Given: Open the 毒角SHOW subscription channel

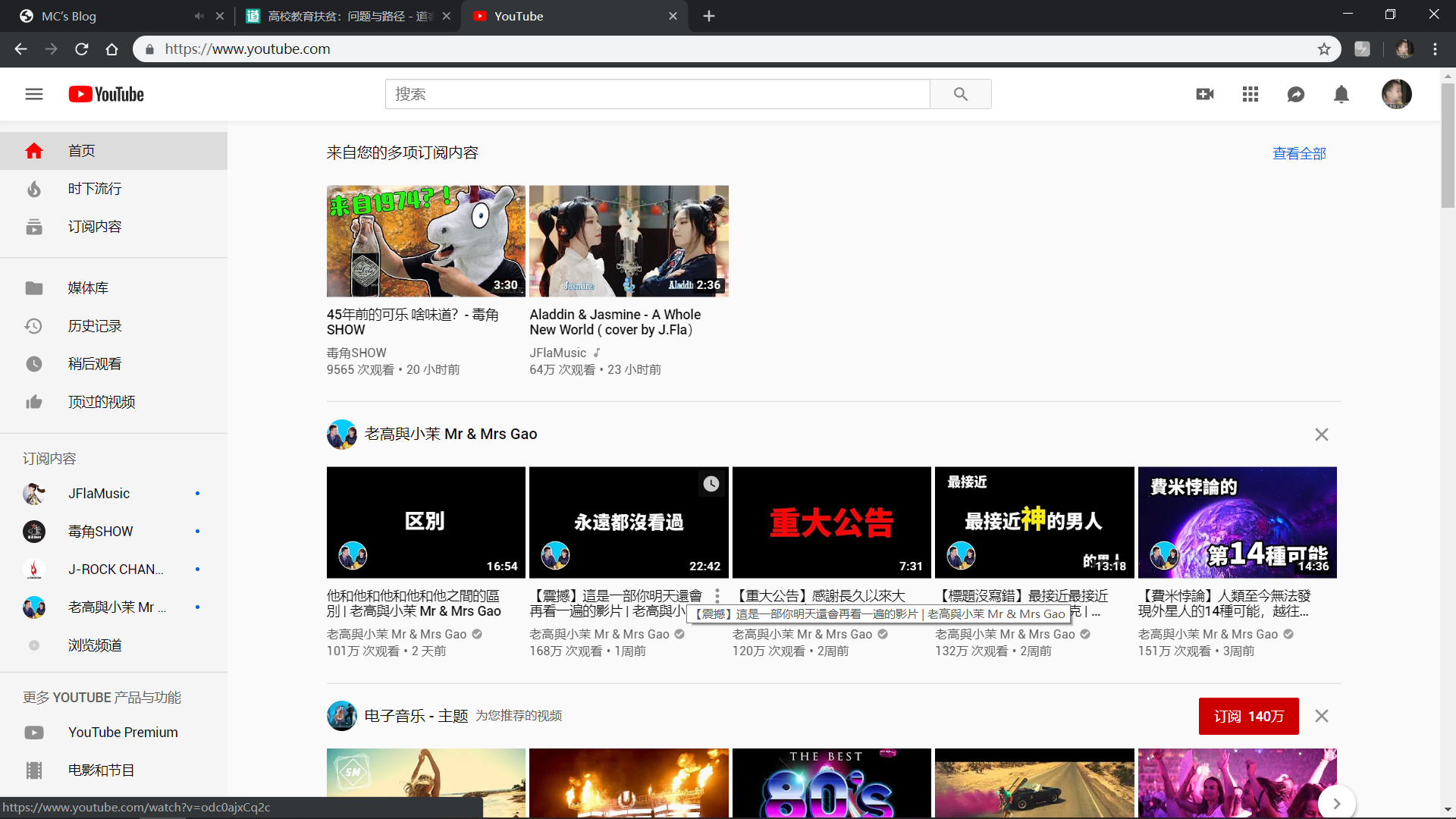Looking at the screenshot, I should 114,532.
